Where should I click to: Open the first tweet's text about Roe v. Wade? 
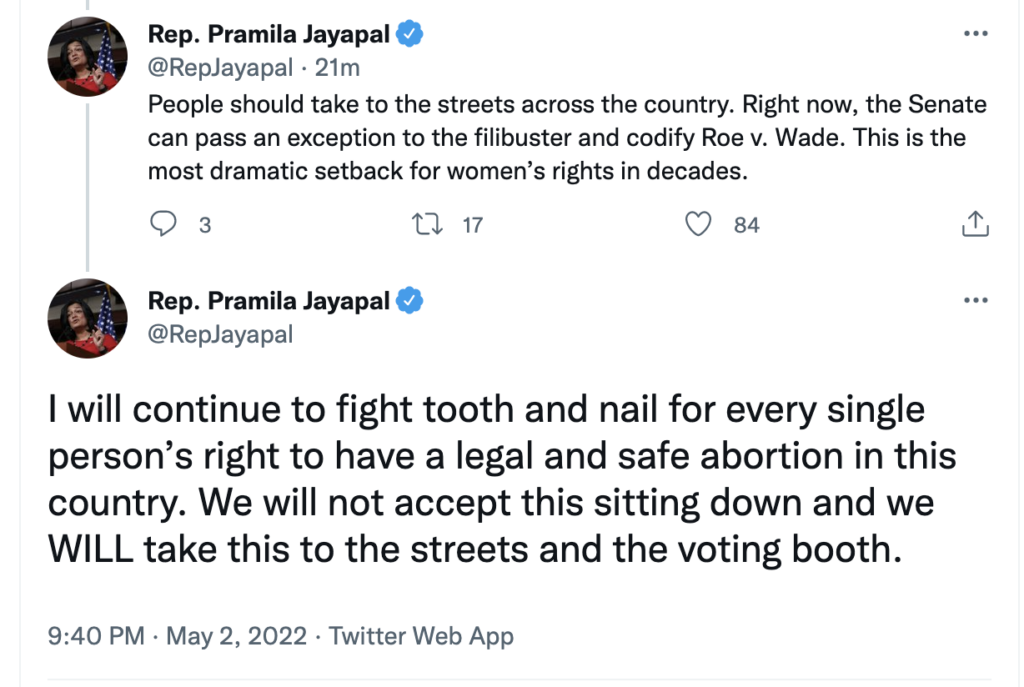566,137
